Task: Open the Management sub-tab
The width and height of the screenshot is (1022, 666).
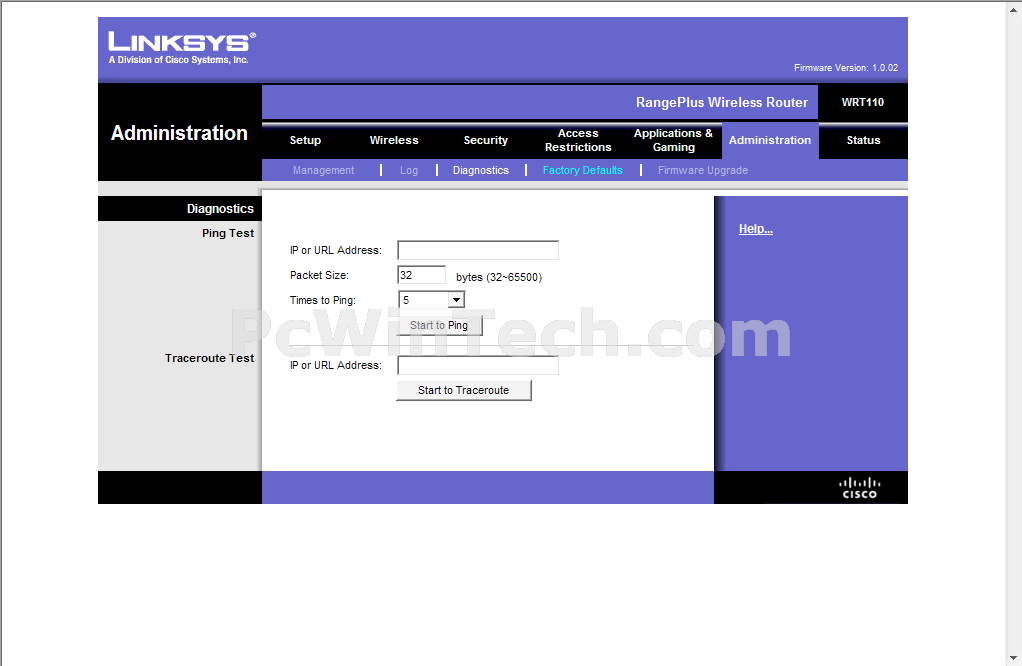Action: click(323, 170)
